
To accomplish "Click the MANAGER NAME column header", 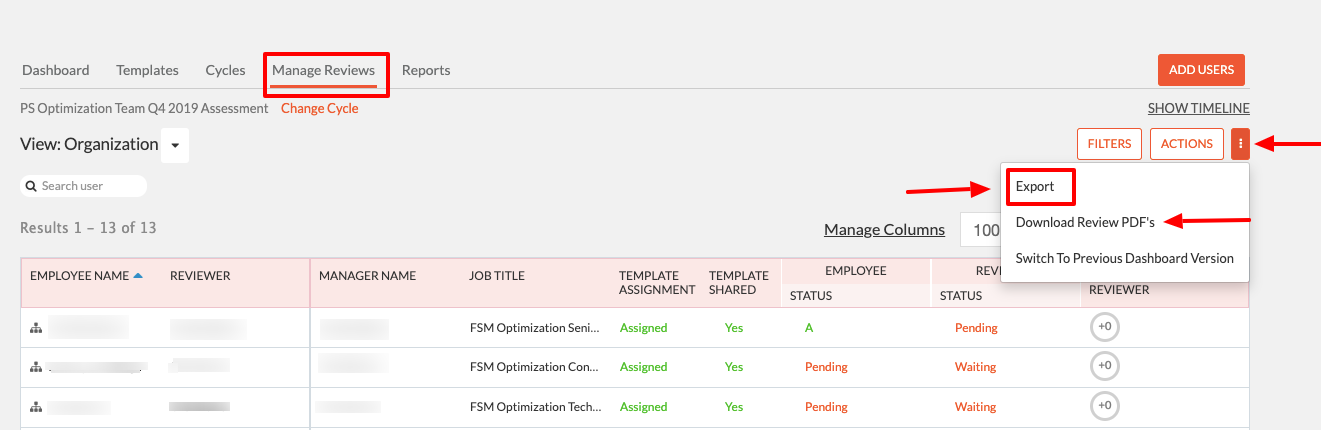I will (x=368, y=276).
